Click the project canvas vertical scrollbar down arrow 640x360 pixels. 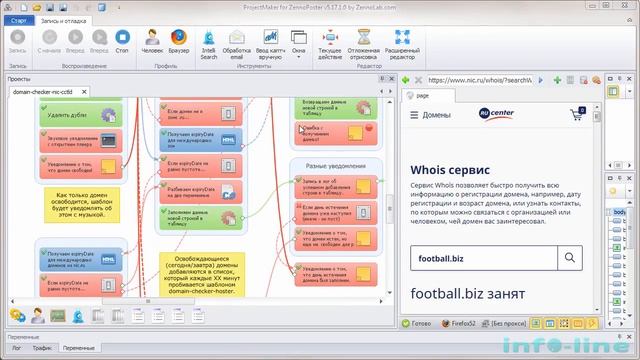[x=389, y=293]
